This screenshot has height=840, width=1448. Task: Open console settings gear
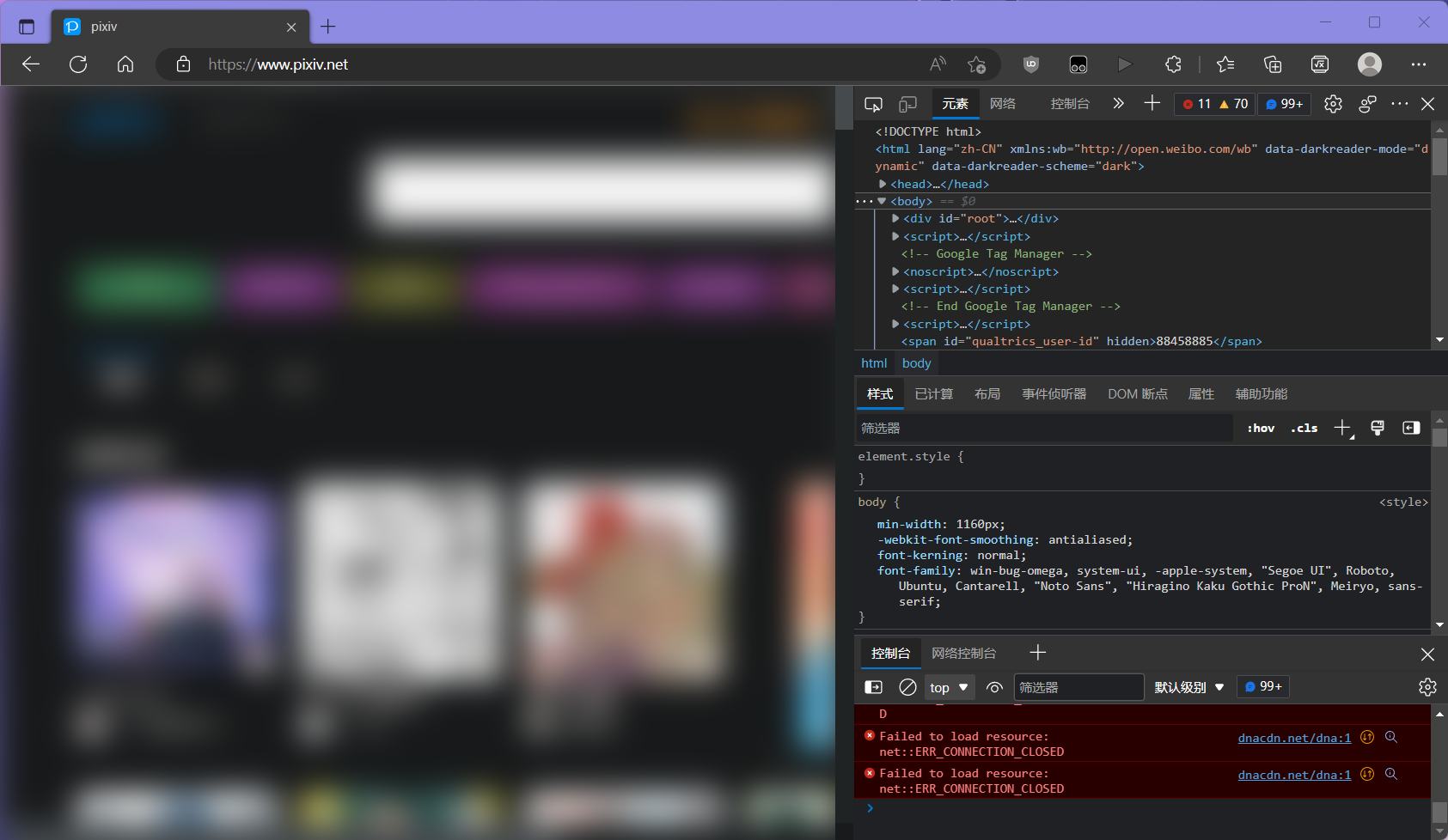pos(1427,687)
